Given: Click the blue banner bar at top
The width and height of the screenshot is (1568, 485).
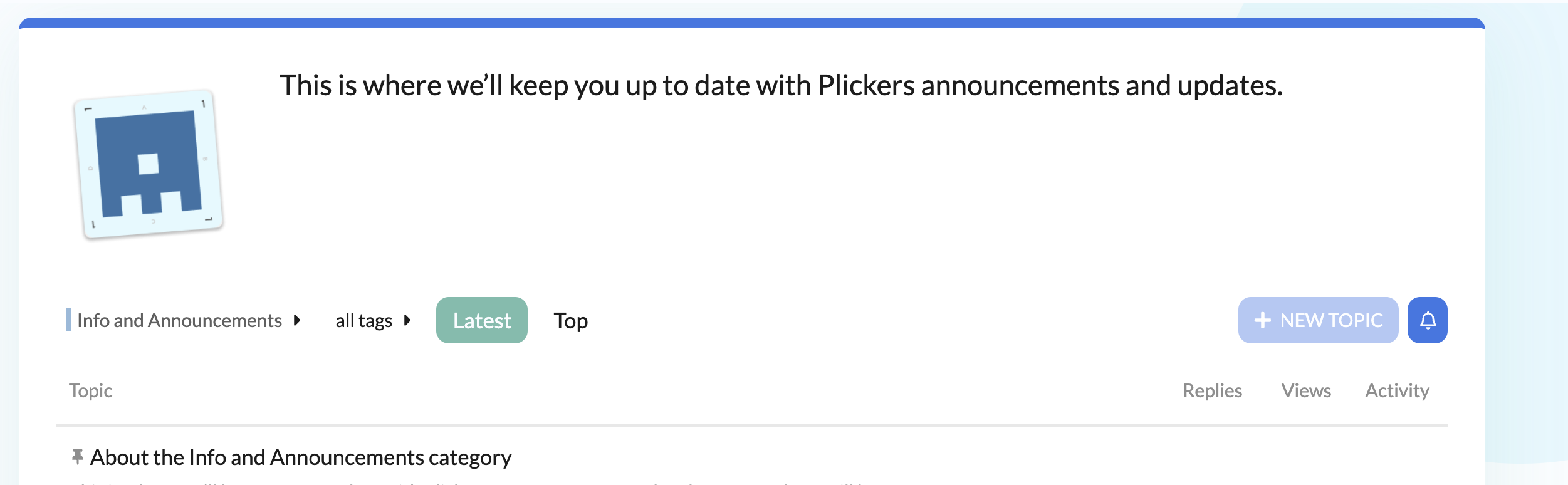Looking at the screenshot, I should 752,23.
